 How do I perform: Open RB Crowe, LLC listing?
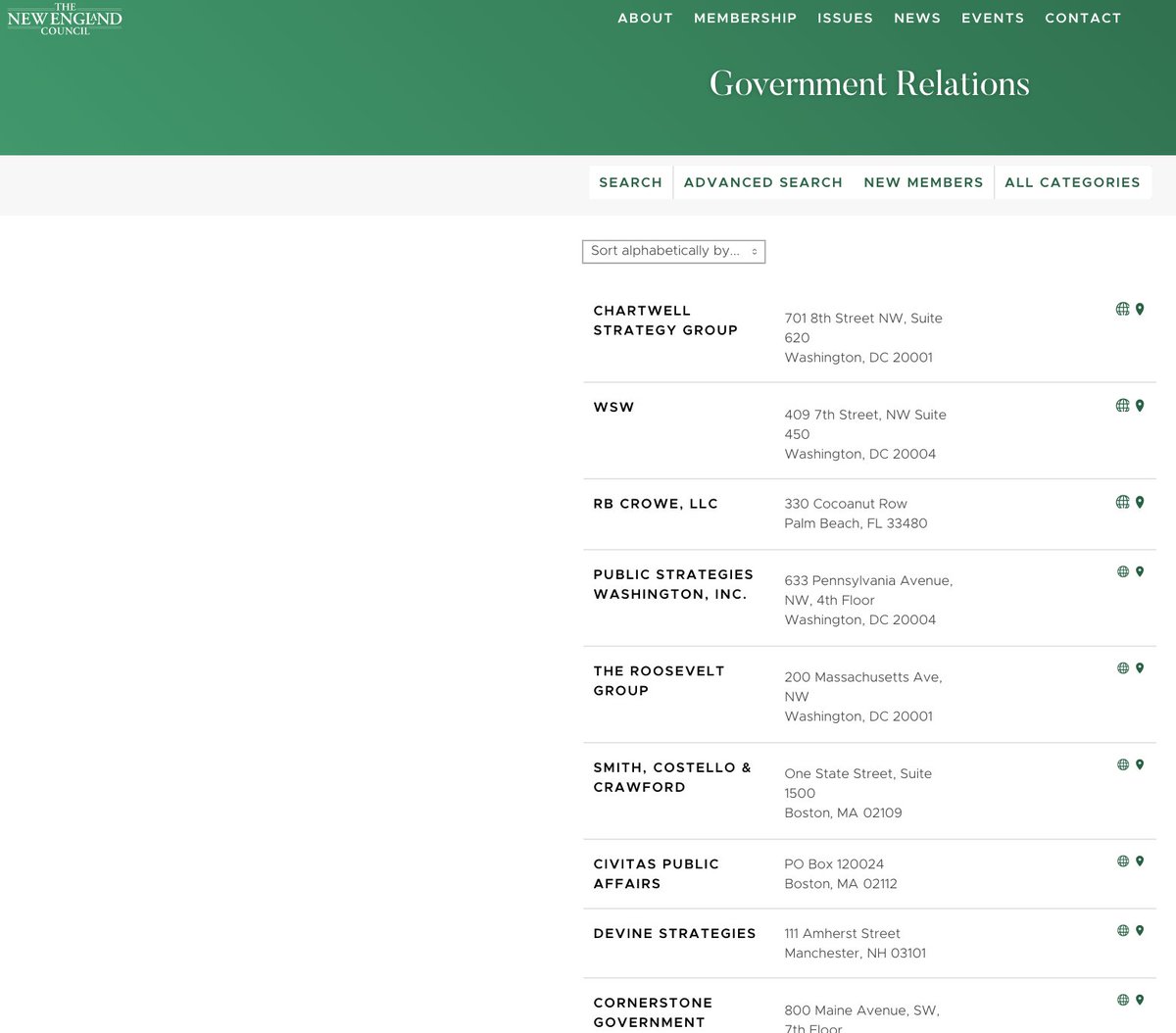click(656, 504)
